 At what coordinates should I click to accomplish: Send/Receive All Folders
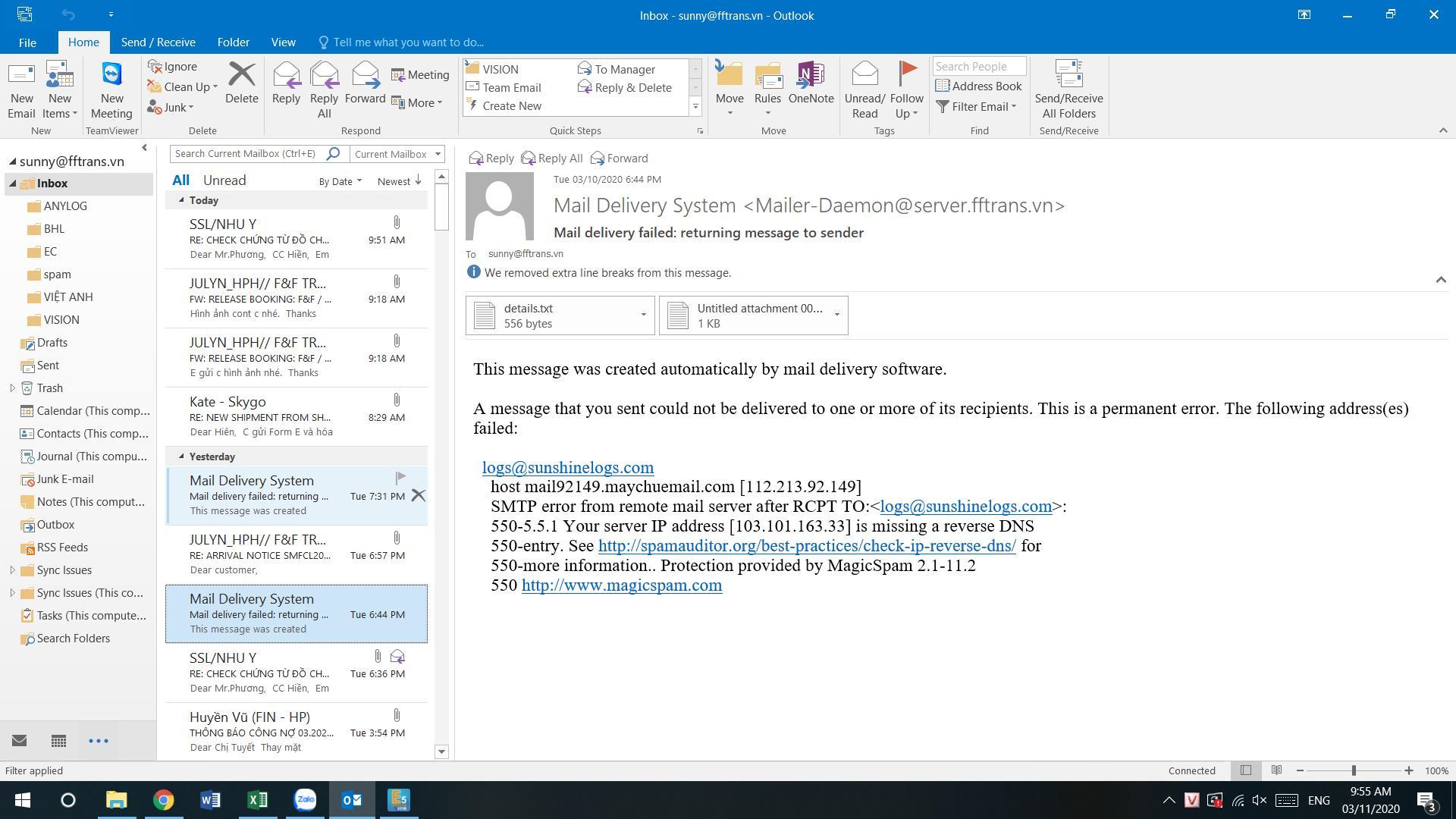tap(1068, 90)
